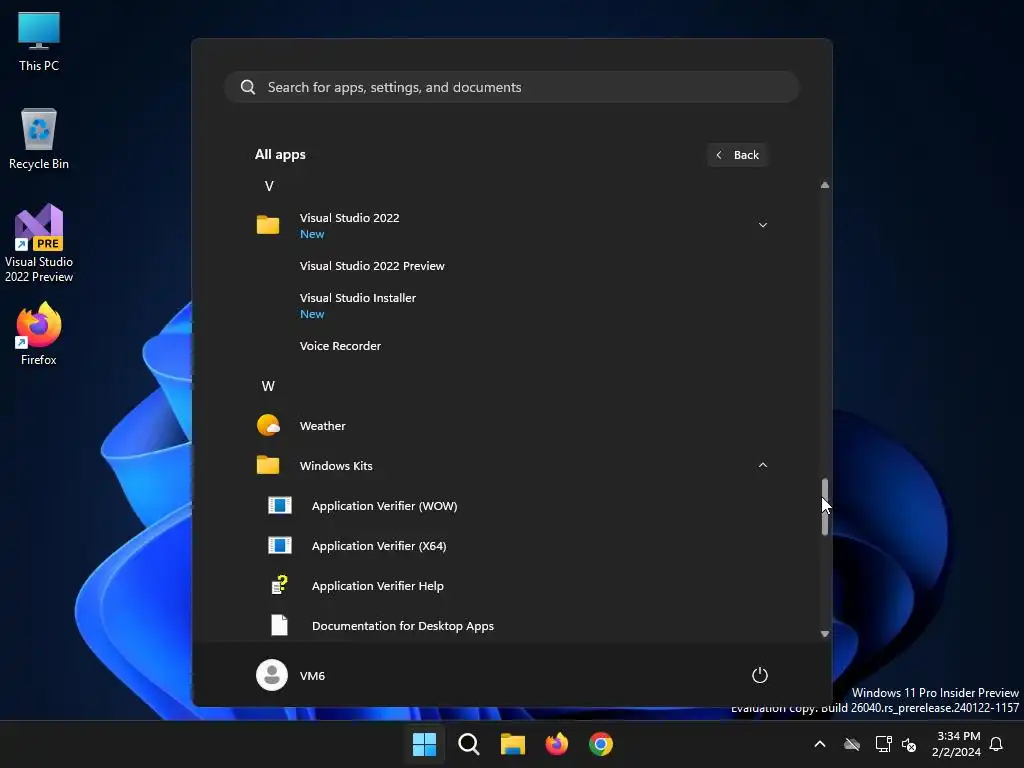Viewport: 1024px width, 768px height.
Task: Click the VM6 user avatar
Action: [272, 675]
